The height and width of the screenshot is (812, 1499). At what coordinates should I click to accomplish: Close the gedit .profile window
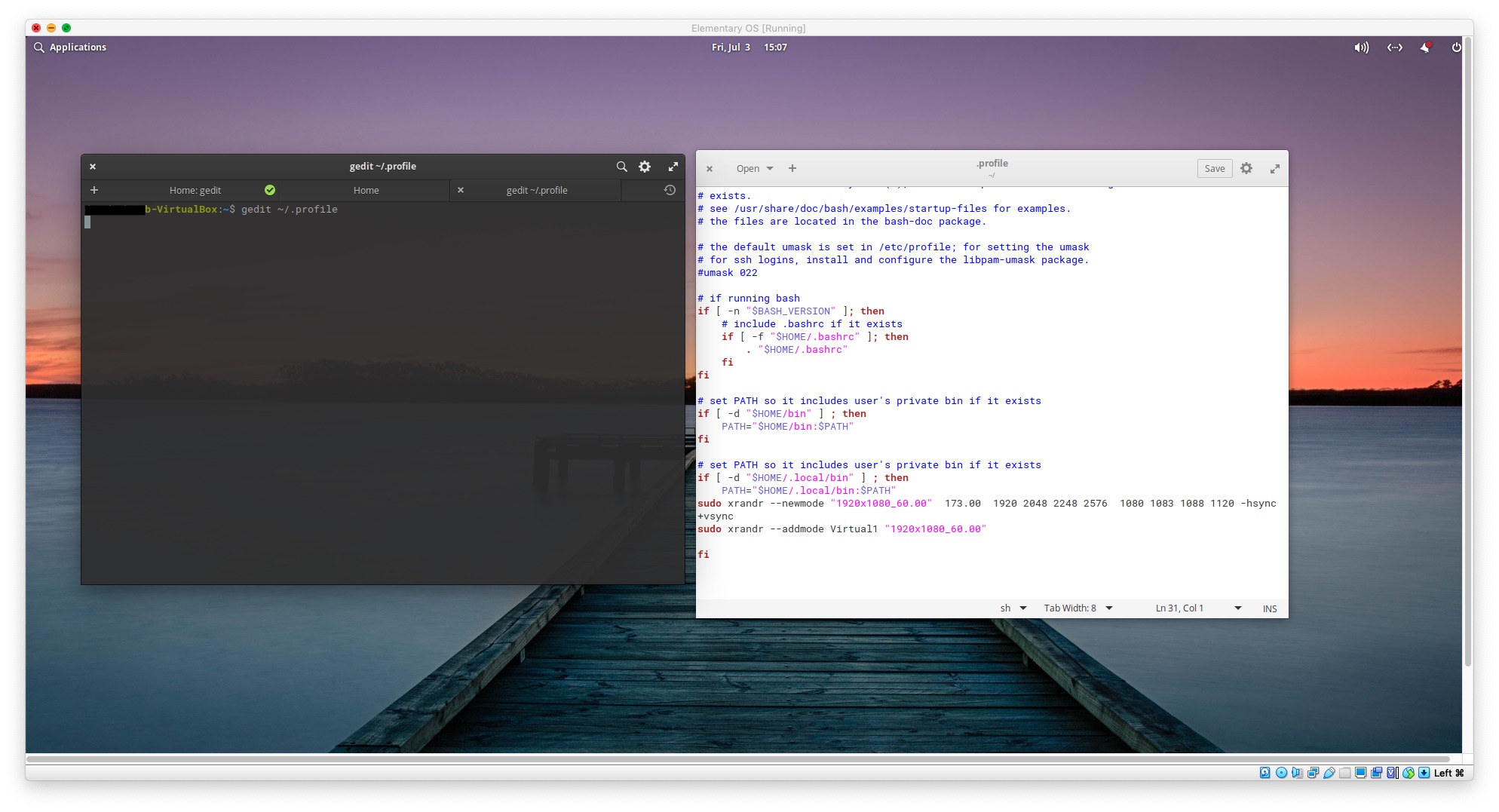[x=710, y=169]
